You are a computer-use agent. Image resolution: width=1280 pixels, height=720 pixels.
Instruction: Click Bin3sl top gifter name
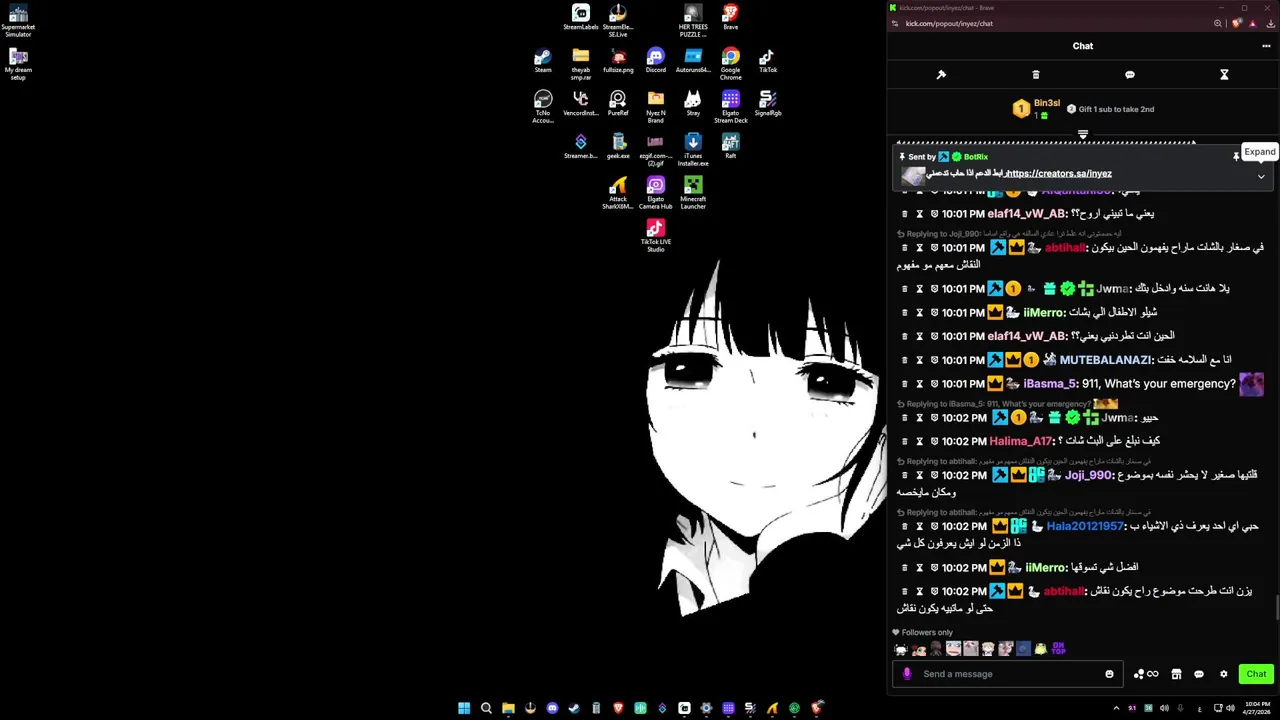[1047, 103]
